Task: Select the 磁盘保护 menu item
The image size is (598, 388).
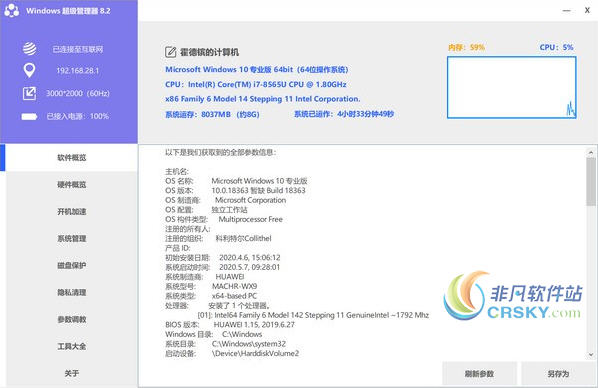Action: coord(72,266)
